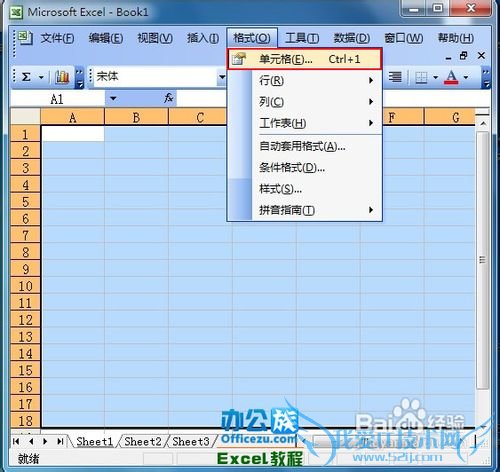Image resolution: width=500 pixels, height=472 pixels.
Task: Minimize the workbook window
Action: [448, 57]
